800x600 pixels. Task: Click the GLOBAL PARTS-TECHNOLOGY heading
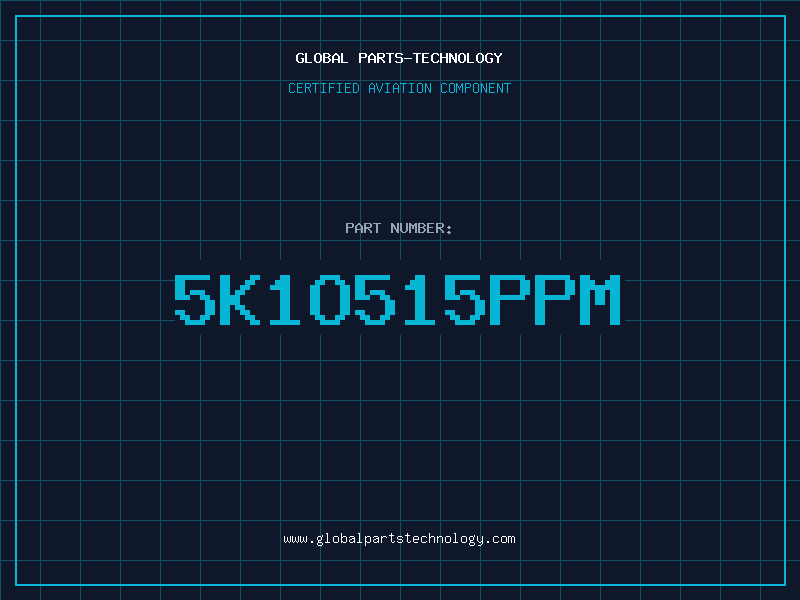(399, 58)
